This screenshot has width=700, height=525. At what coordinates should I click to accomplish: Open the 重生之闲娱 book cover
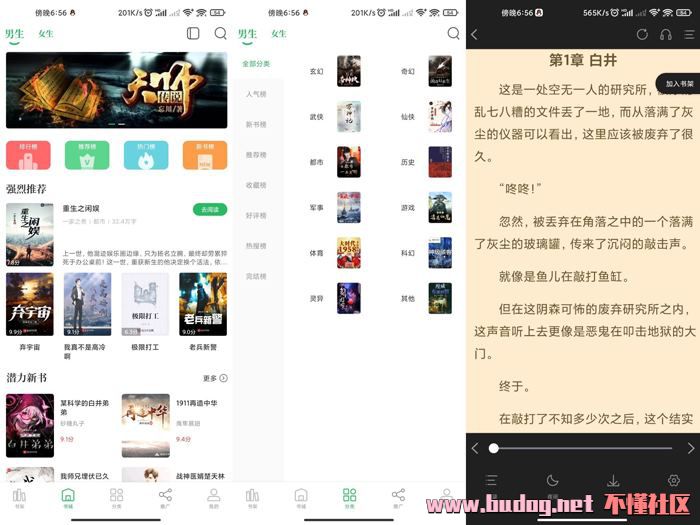[29, 235]
